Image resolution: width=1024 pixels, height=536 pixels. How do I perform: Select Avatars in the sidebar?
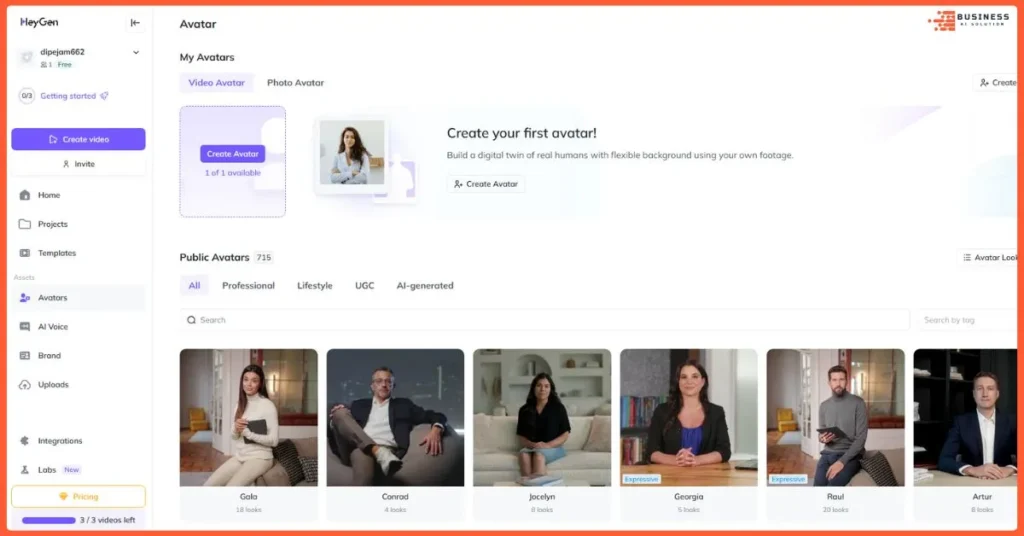click(x=78, y=298)
